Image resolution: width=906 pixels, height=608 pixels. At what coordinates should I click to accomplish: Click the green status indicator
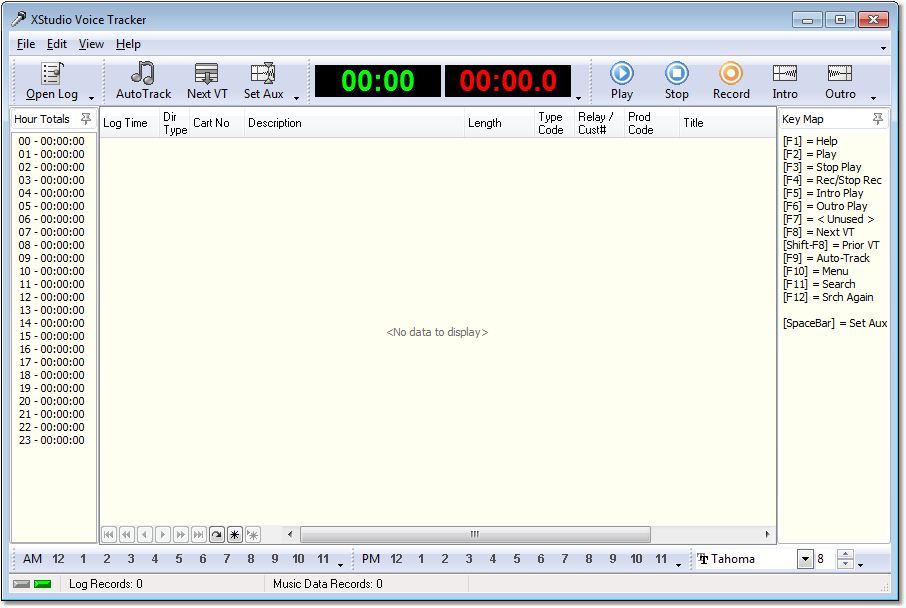(43, 584)
